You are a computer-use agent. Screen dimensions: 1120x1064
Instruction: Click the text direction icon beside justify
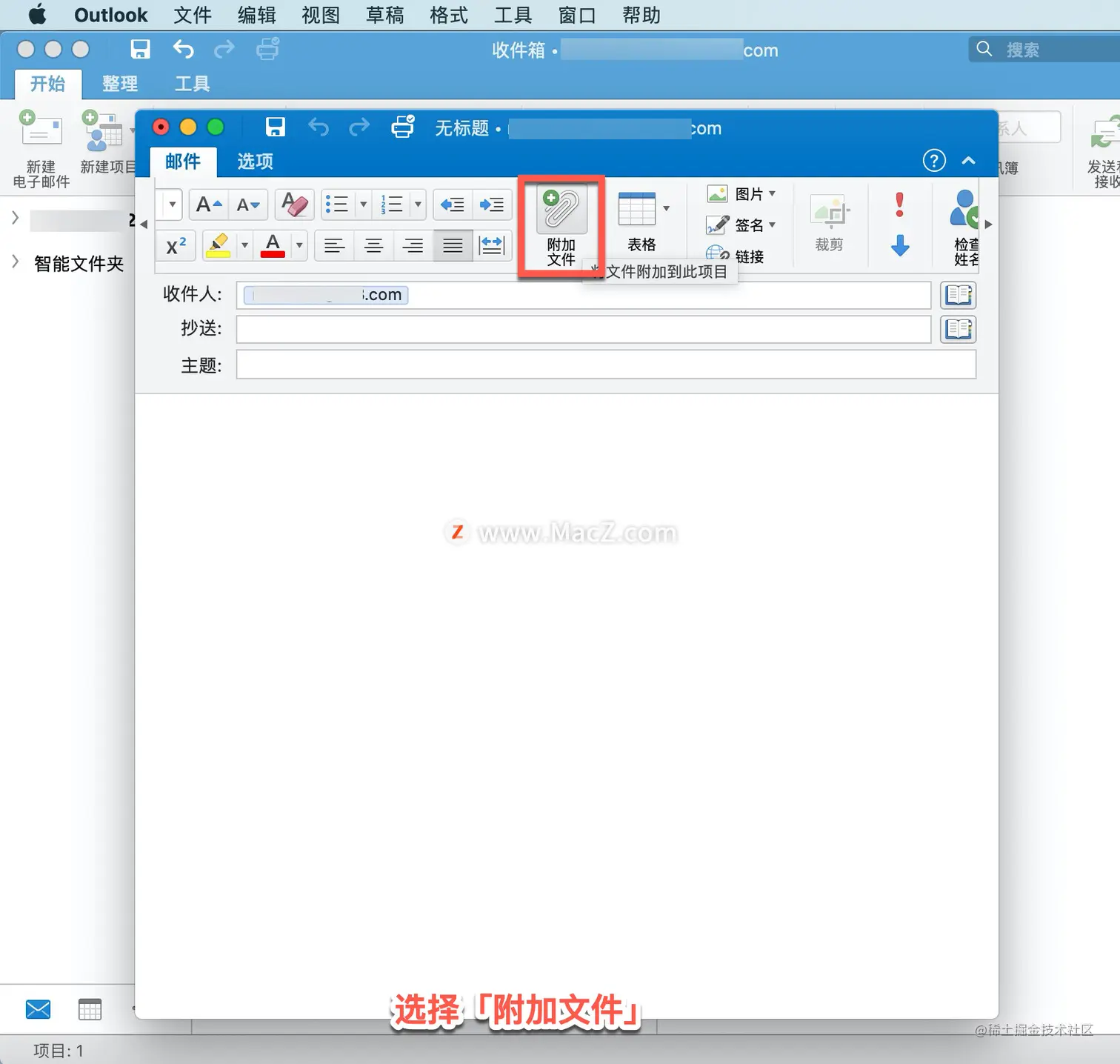[492, 246]
